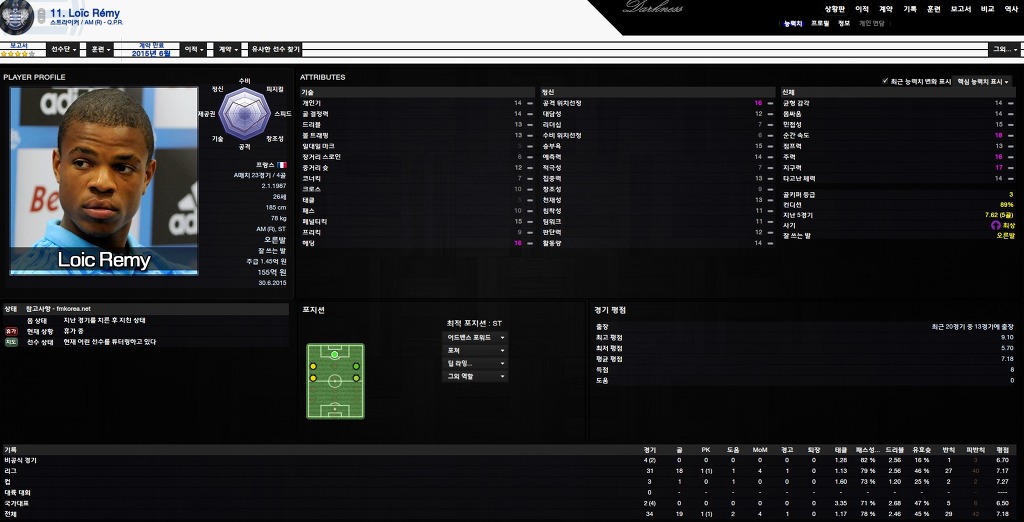This screenshot has width=1024, height=522.
Task: Open the 이적 dropdown in toolbar
Action: [x=194, y=50]
